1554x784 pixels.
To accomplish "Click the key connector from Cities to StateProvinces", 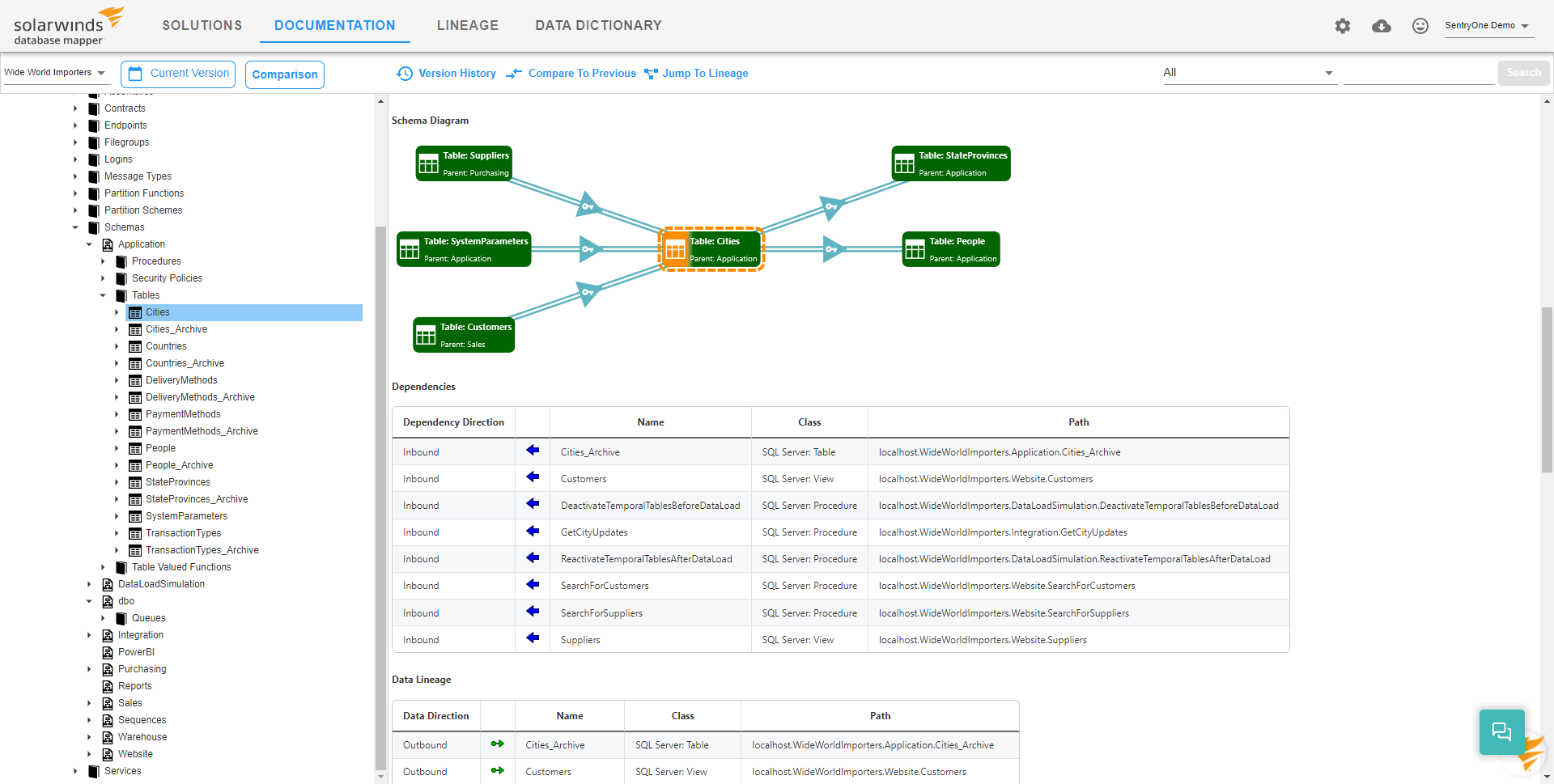I will 831,207.
